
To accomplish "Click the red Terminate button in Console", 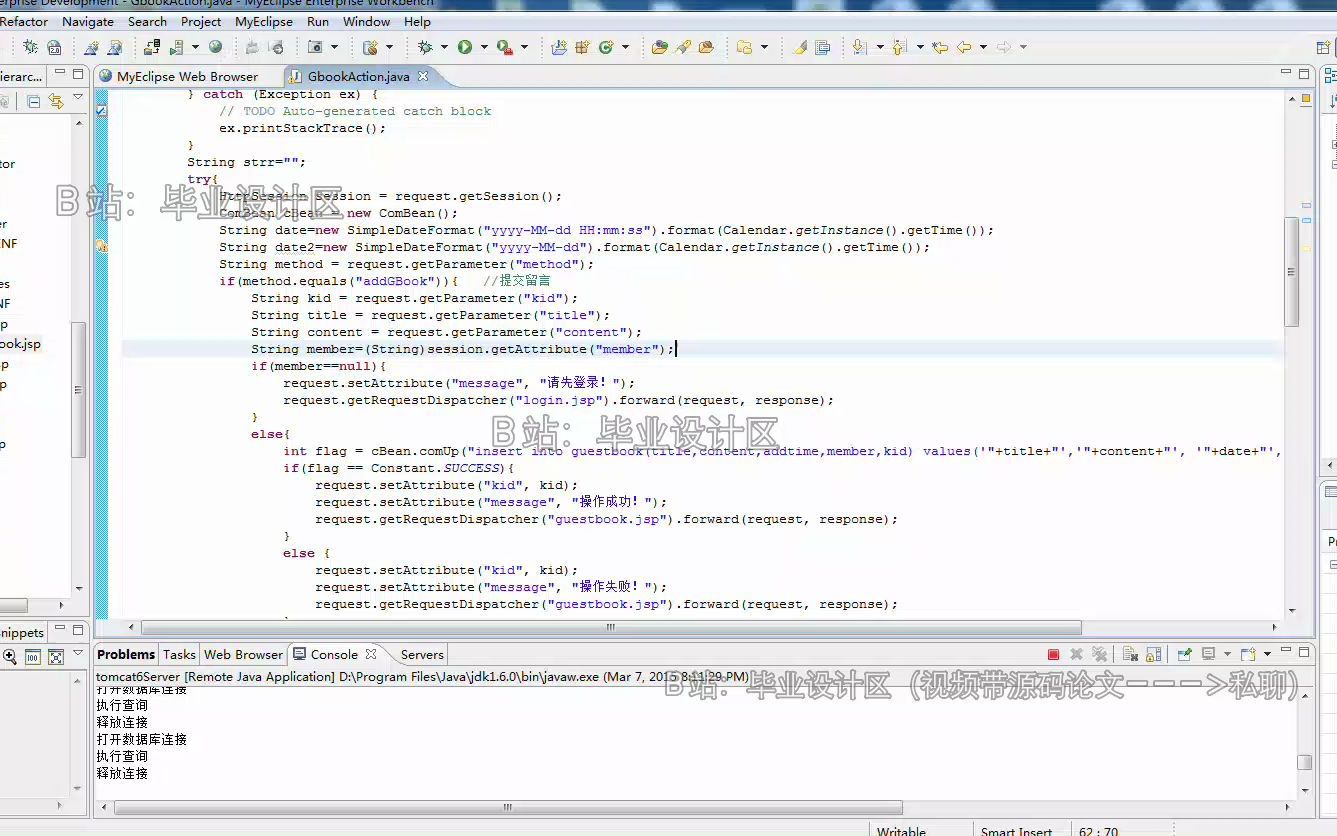I will pos(1053,654).
